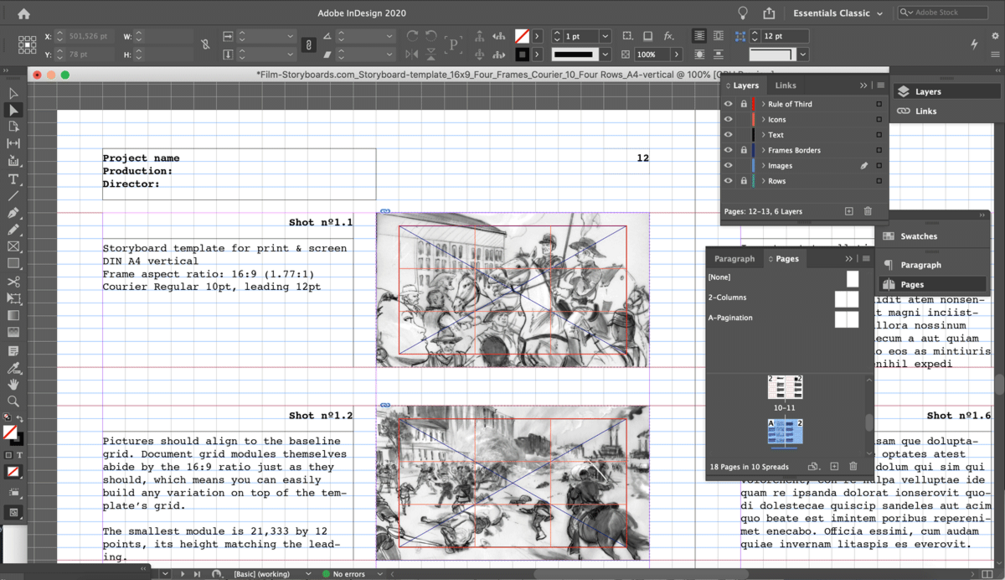Switch to the Paragraph panel tab
Screen dimensions: 1005x580
pyautogui.click(x=734, y=259)
